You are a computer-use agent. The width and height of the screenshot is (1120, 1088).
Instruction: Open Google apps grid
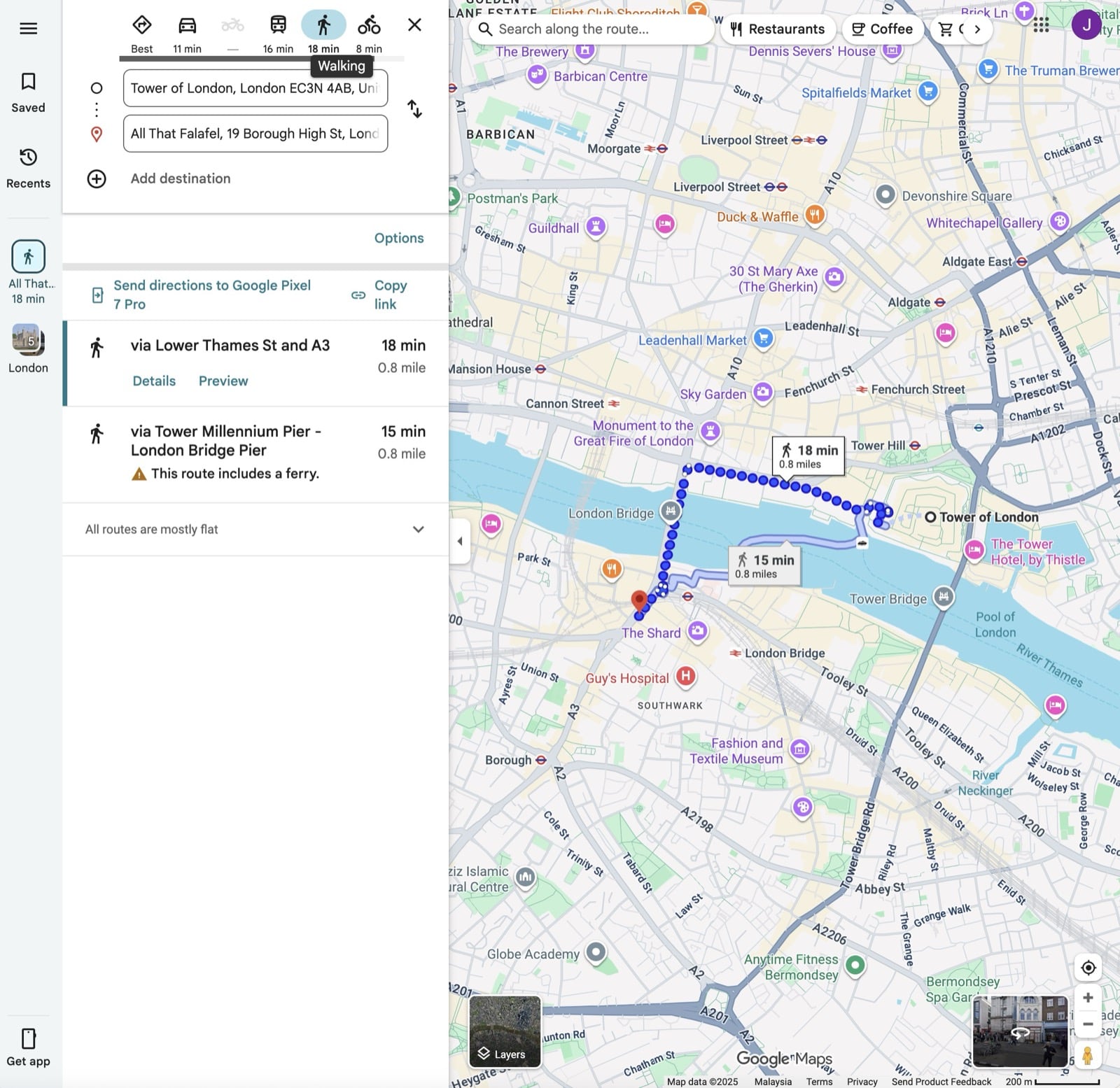[1041, 25]
